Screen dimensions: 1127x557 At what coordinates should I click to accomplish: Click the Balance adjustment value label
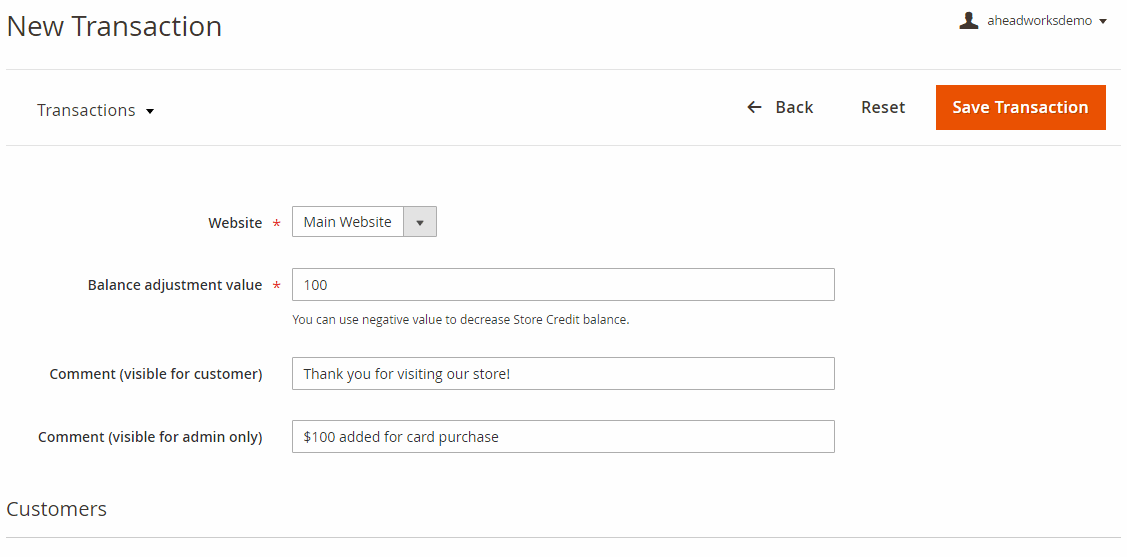(175, 285)
